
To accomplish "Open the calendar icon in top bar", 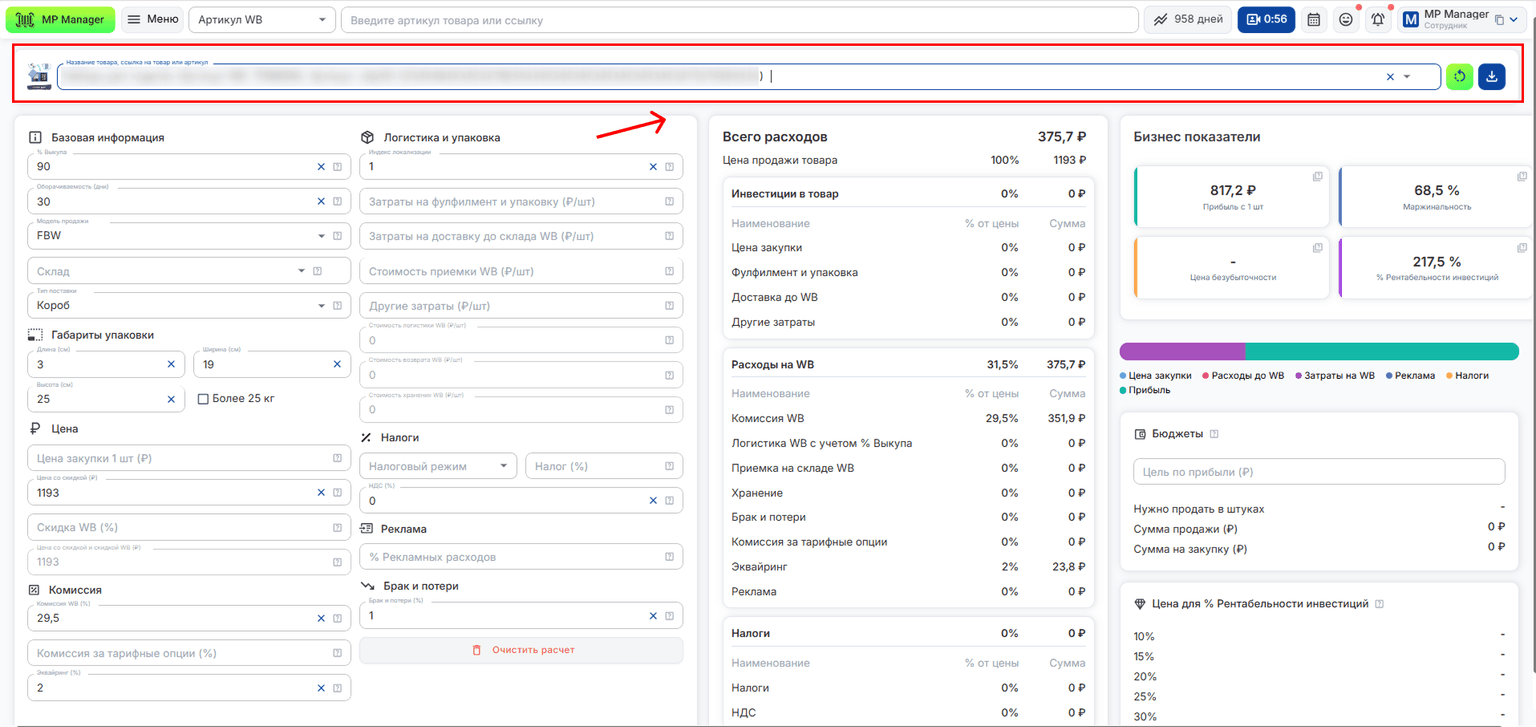I will click(1314, 19).
